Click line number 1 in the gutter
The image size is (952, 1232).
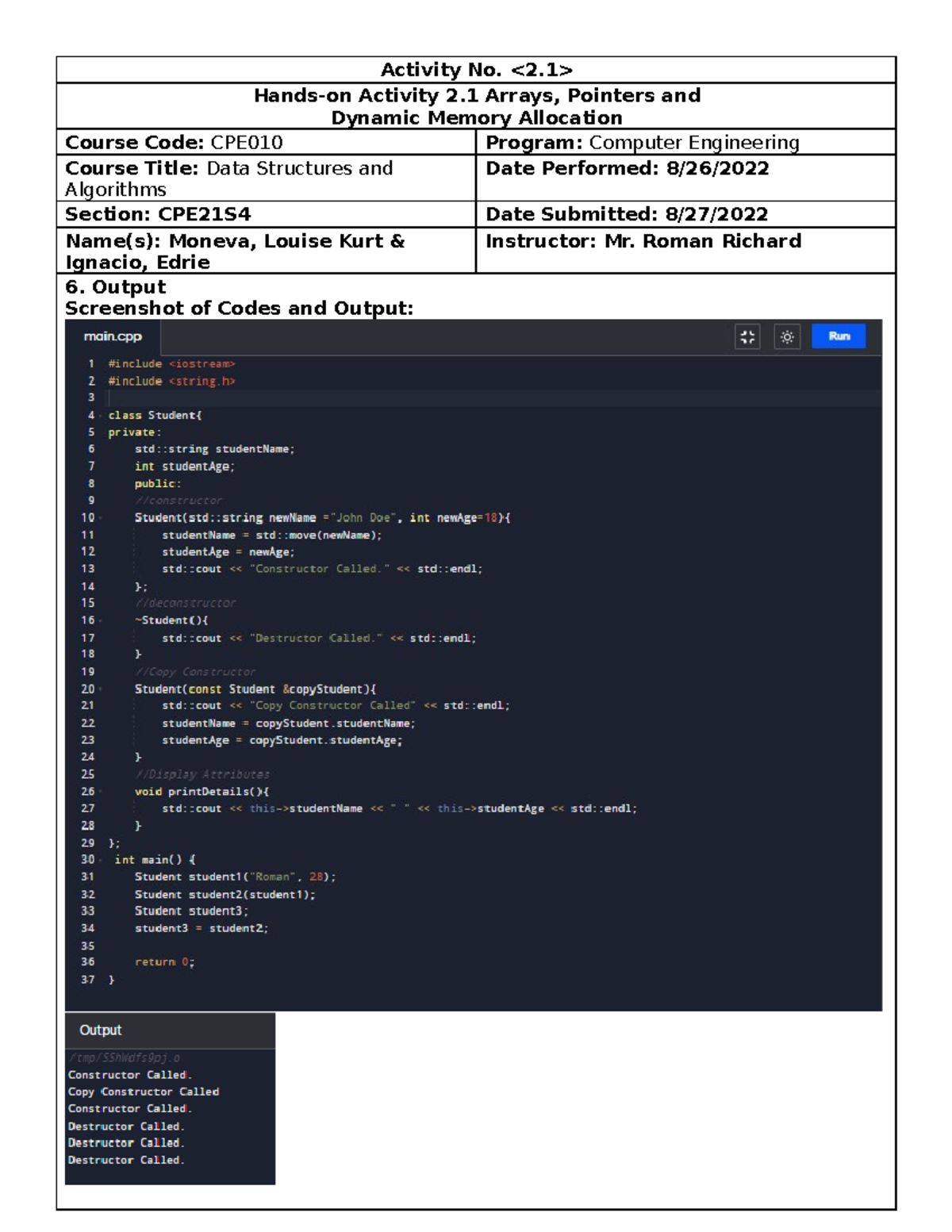[90, 364]
